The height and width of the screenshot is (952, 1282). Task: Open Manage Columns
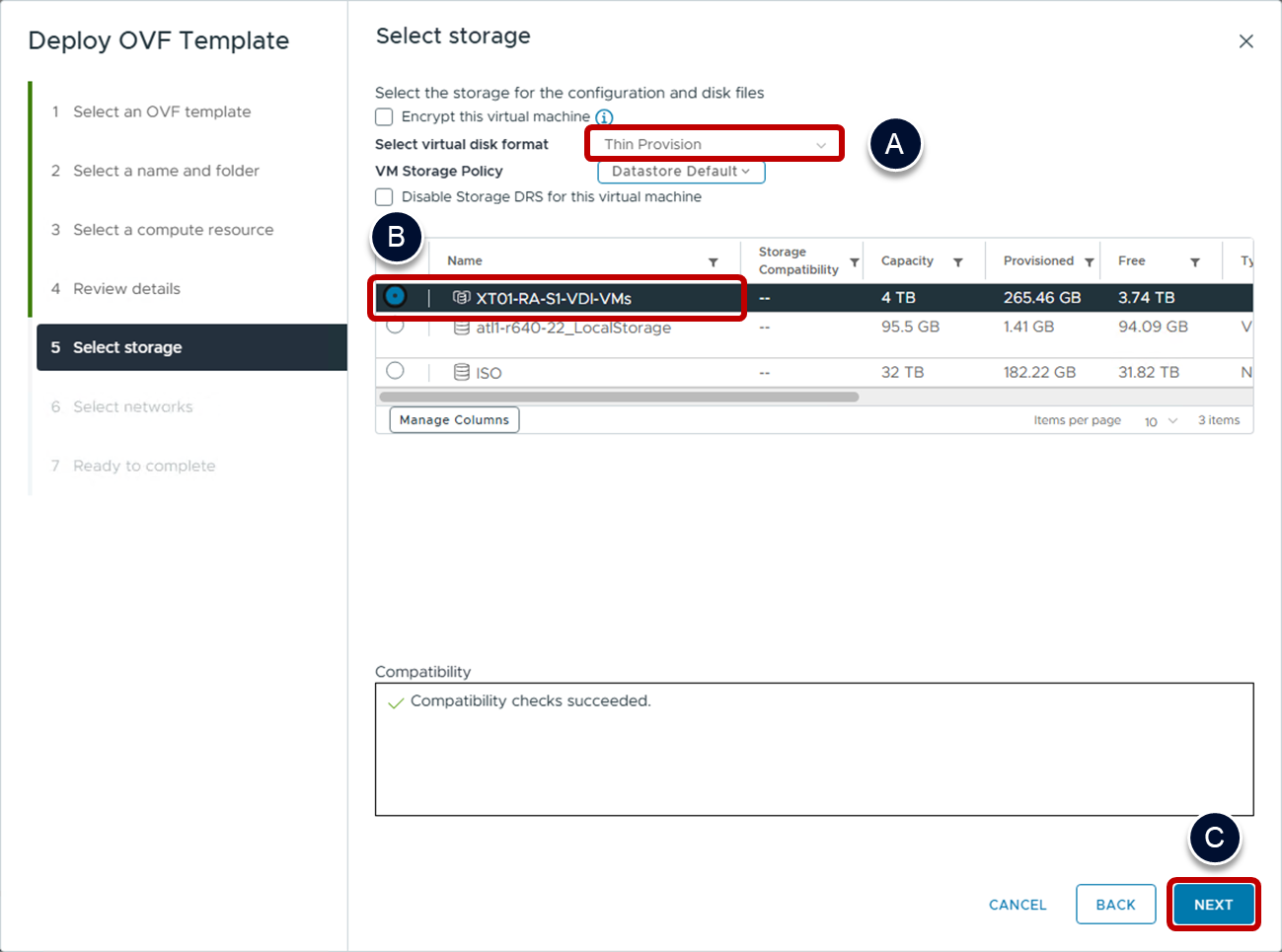click(454, 420)
